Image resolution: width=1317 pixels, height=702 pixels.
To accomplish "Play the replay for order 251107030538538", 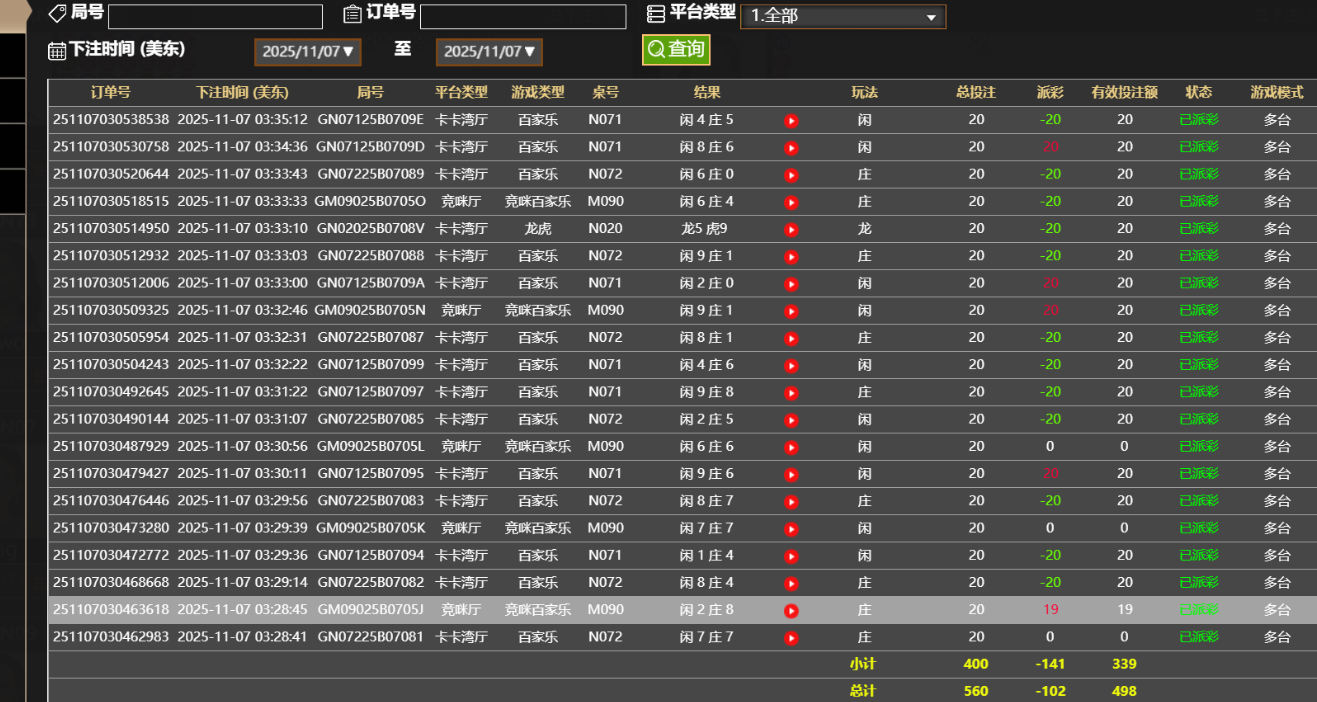I will (791, 119).
